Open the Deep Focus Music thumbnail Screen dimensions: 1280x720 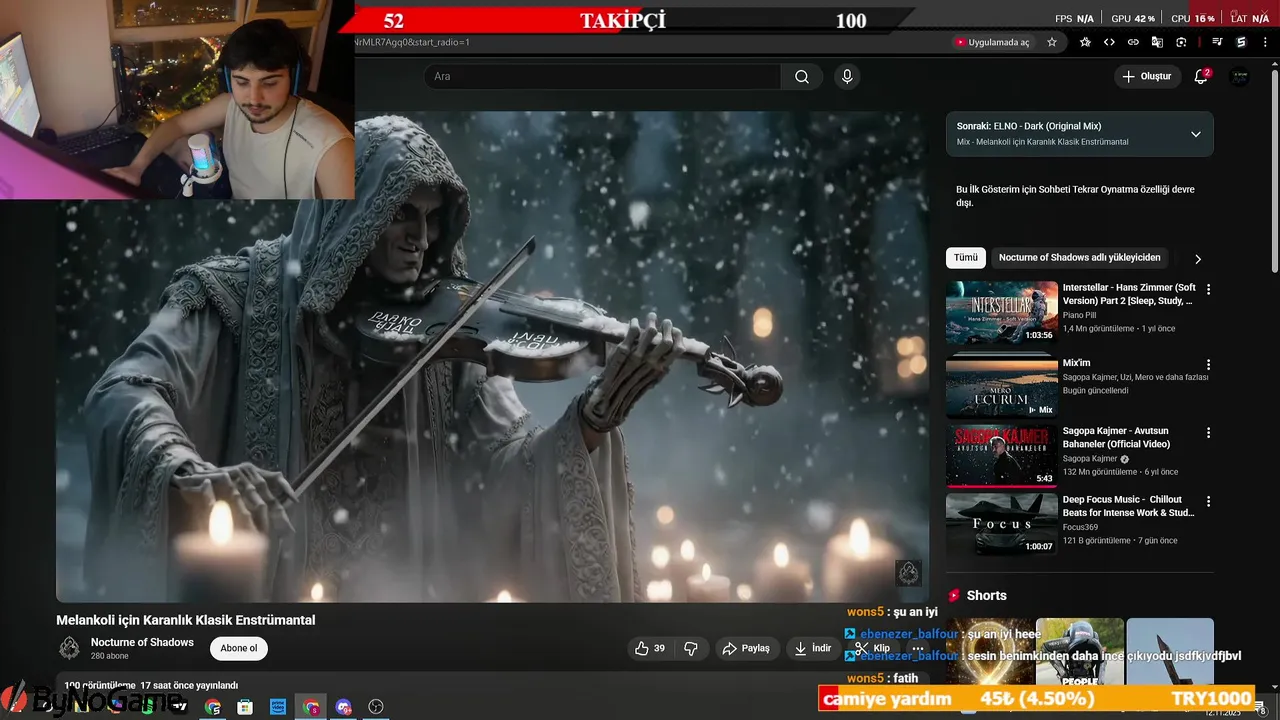tap(1001, 523)
